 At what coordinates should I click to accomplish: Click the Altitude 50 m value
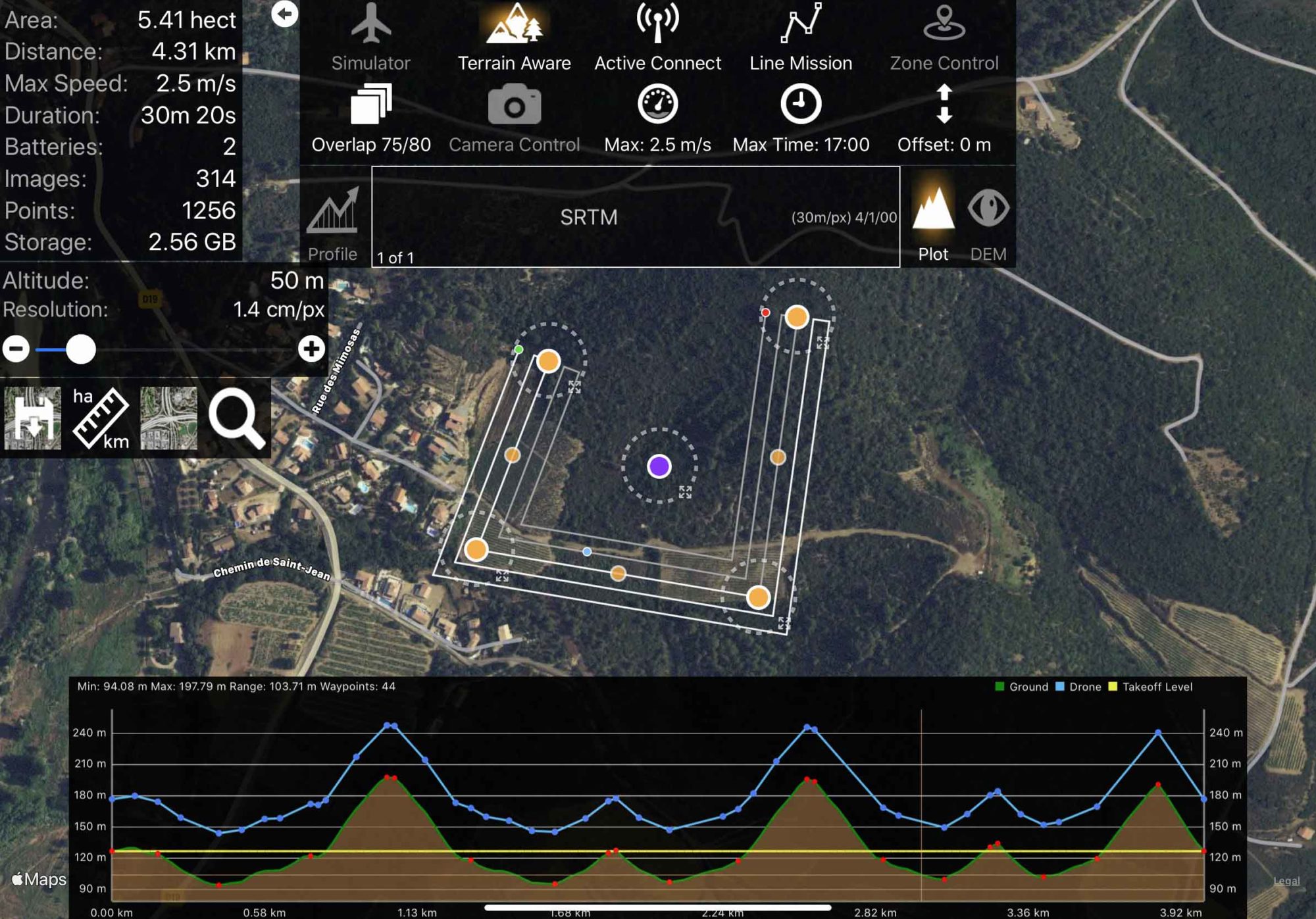click(297, 280)
